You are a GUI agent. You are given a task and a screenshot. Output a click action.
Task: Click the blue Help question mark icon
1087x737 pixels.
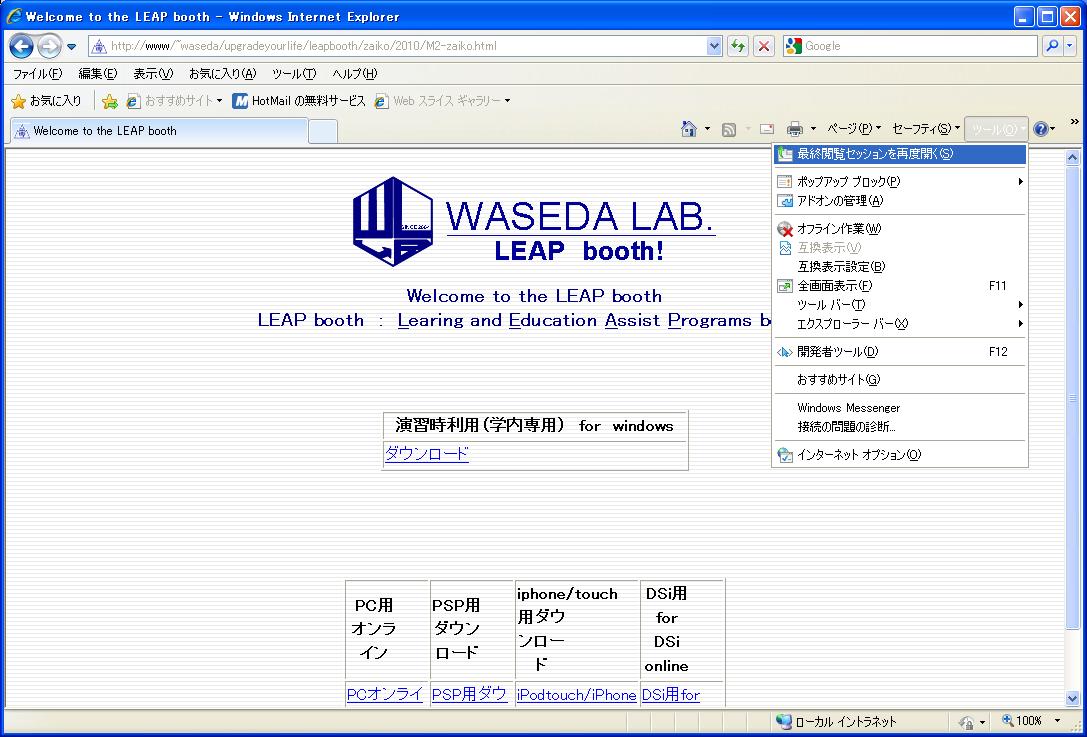pos(1040,129)
